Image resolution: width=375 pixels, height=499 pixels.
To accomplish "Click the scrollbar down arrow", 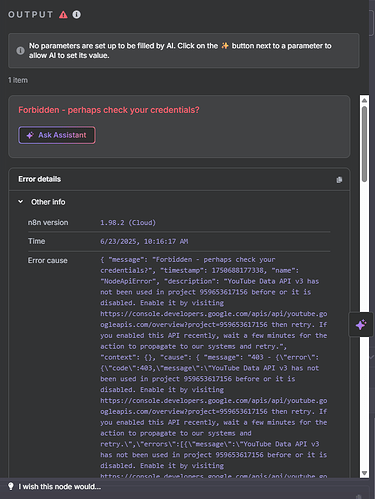I will click(364, 473).
